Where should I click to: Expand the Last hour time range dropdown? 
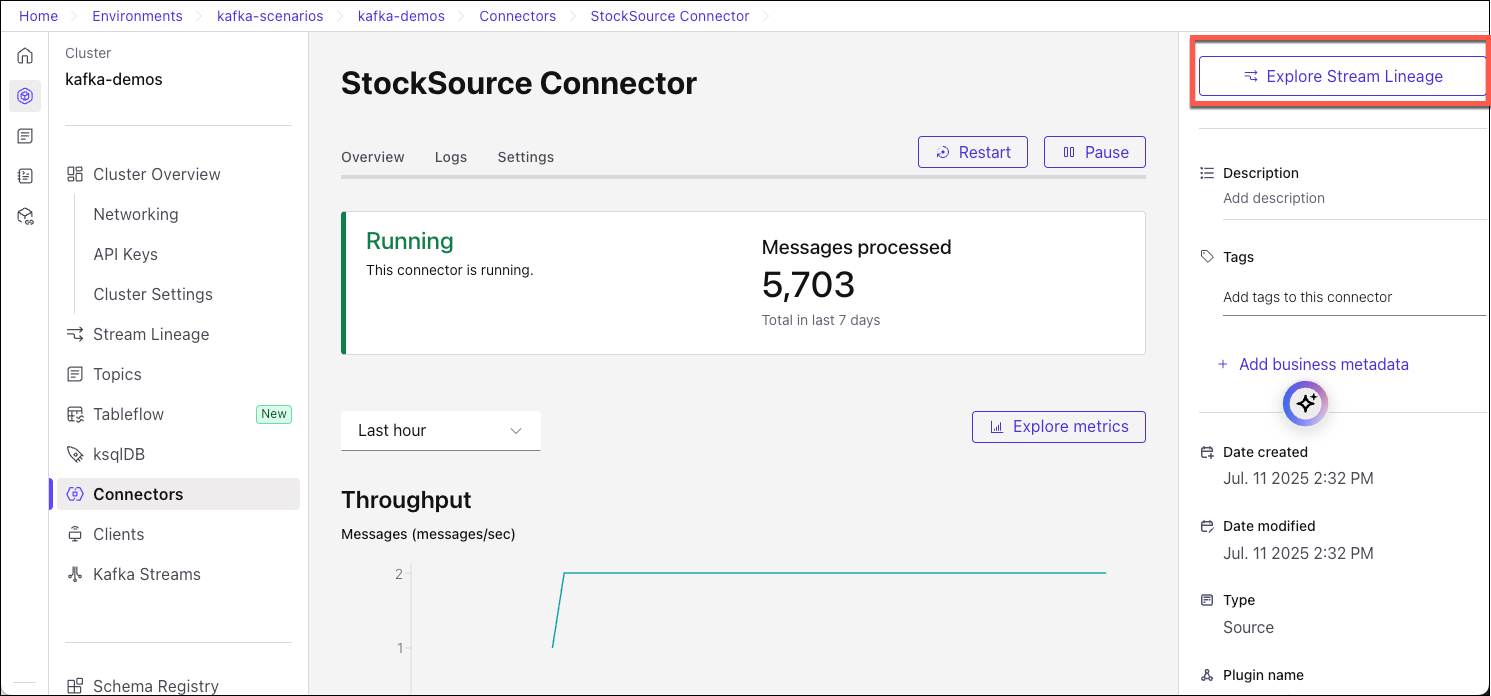click(x=440, y=430)
